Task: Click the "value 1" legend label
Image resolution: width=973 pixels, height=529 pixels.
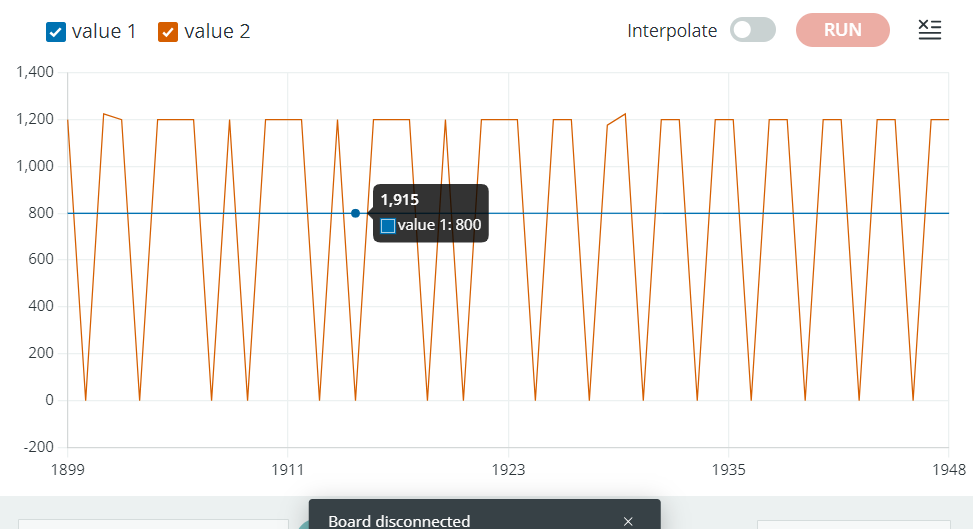Action: (104, 31)
